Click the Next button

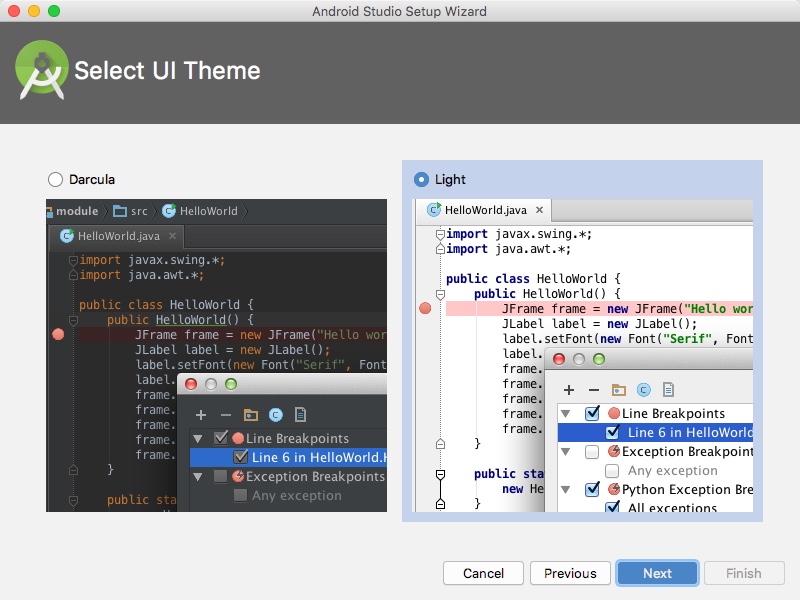(x=657, y=573)
